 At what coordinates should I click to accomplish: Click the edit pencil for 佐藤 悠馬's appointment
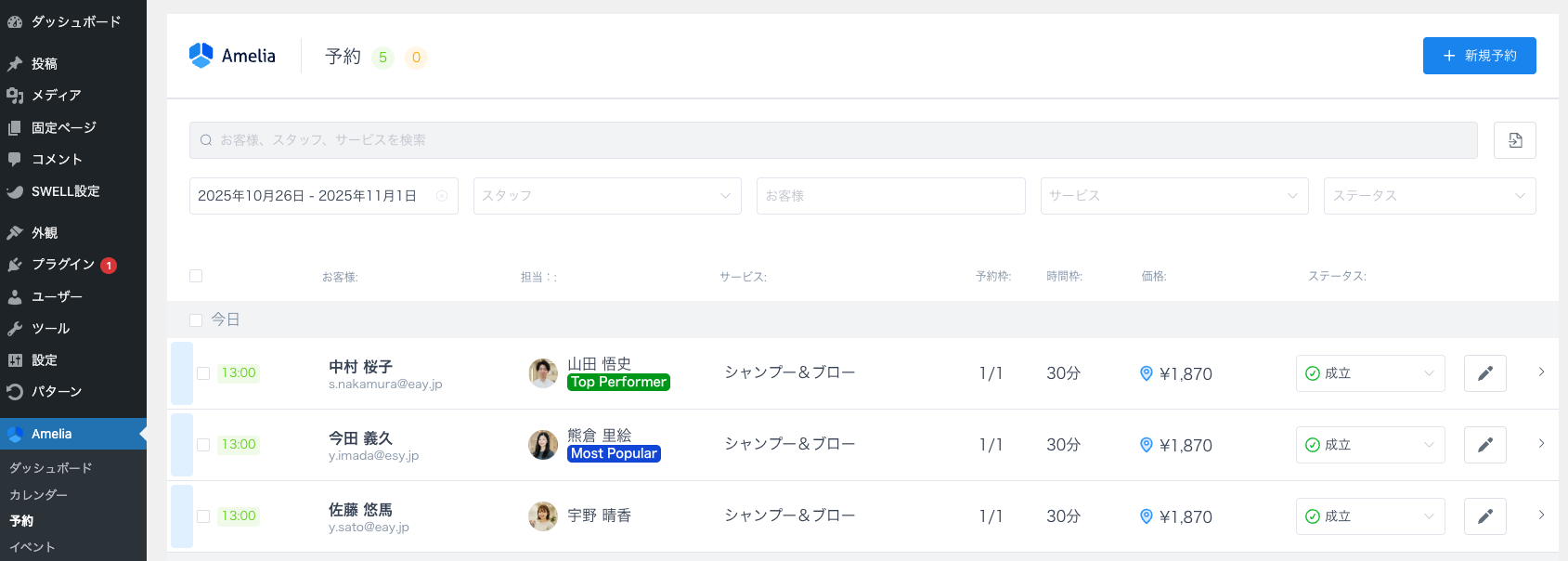pos(1484,516)
